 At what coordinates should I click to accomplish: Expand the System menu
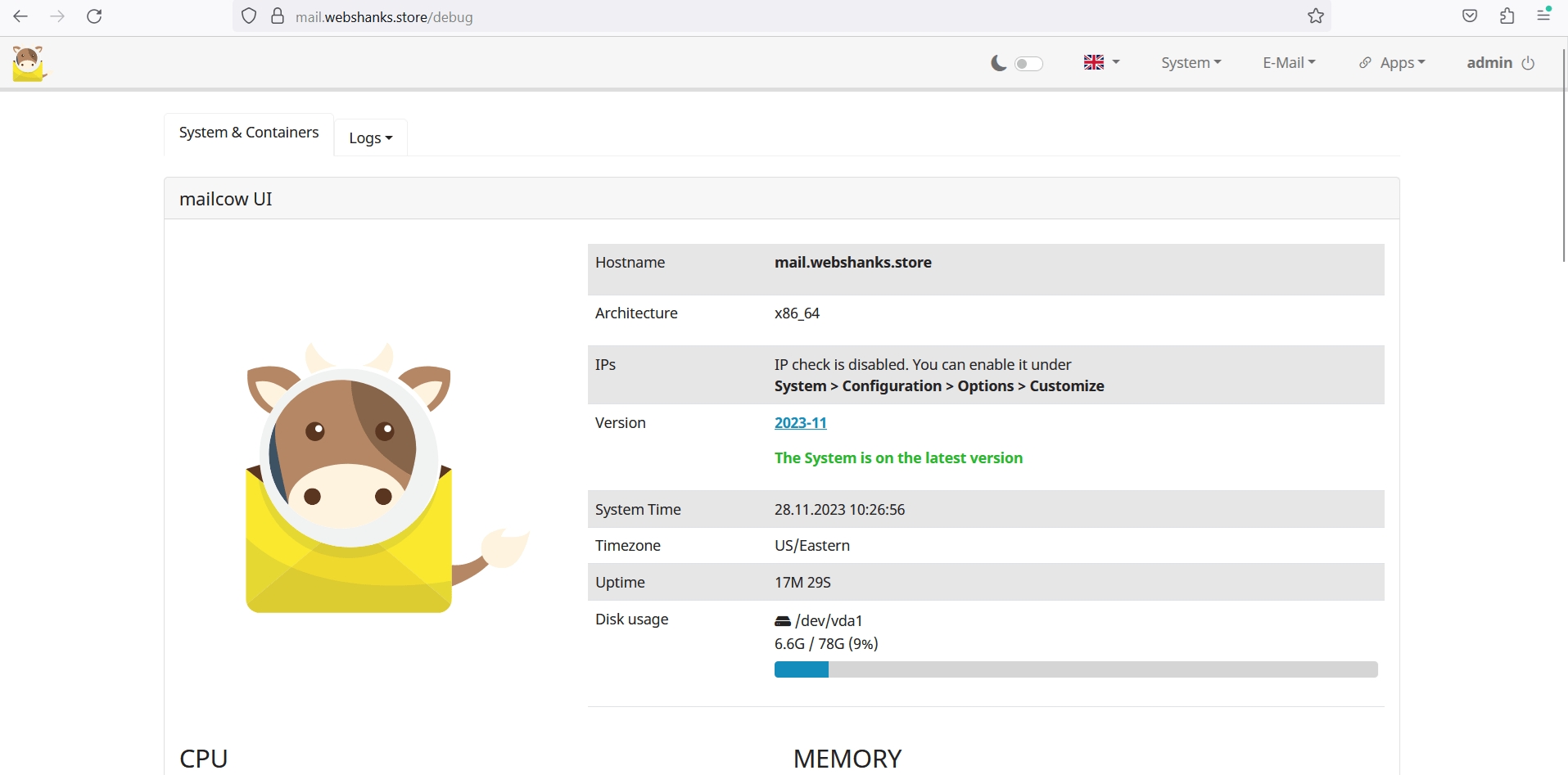pyautogui.click(x=1191, y=63)
